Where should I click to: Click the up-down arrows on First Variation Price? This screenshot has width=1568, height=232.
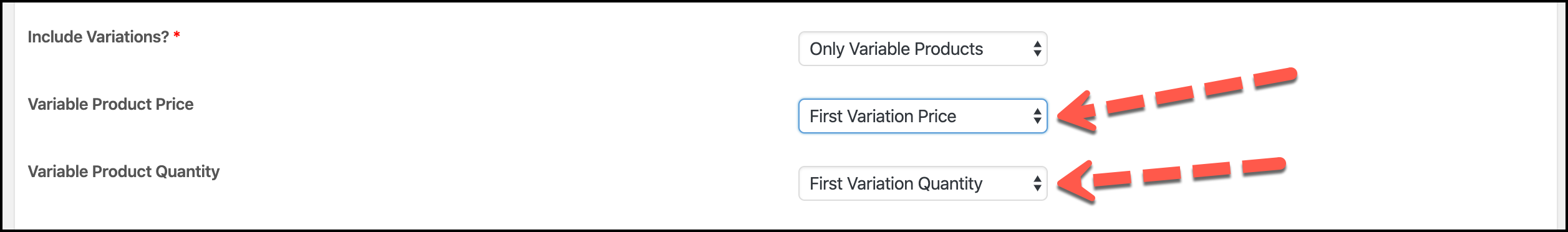(1037, 116)
